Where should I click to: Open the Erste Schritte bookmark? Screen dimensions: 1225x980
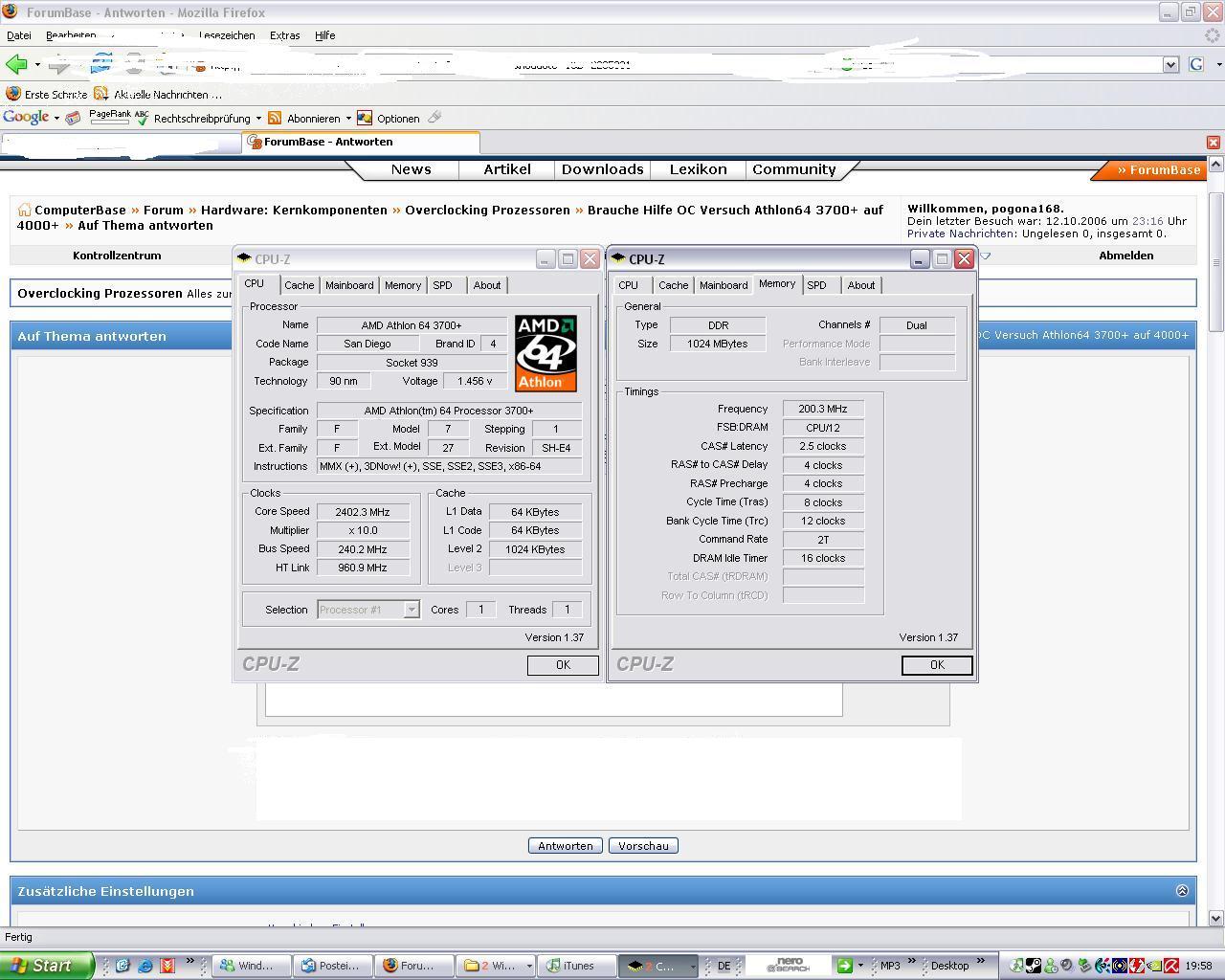coord(47,94)
